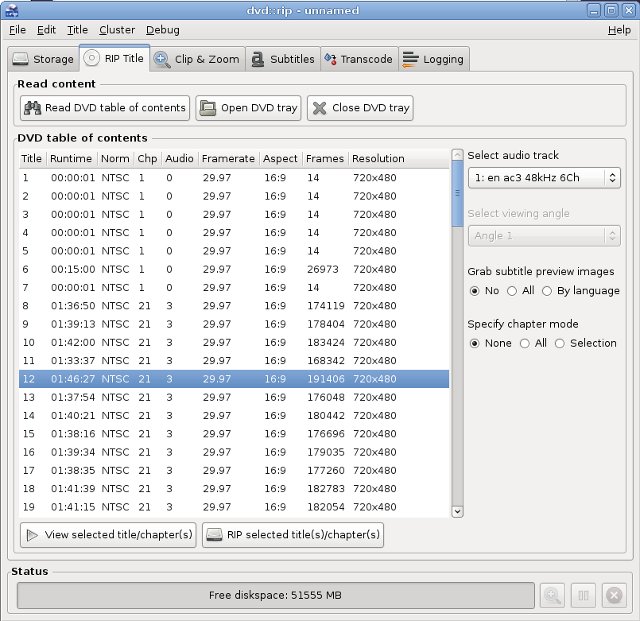Click the scrollbar down arrow

pos(458,512)
